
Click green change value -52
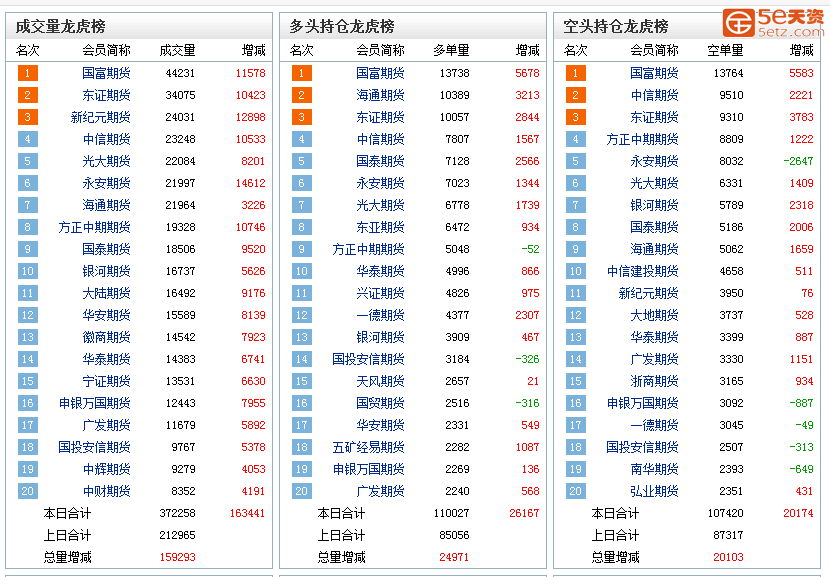coord(530,249)
